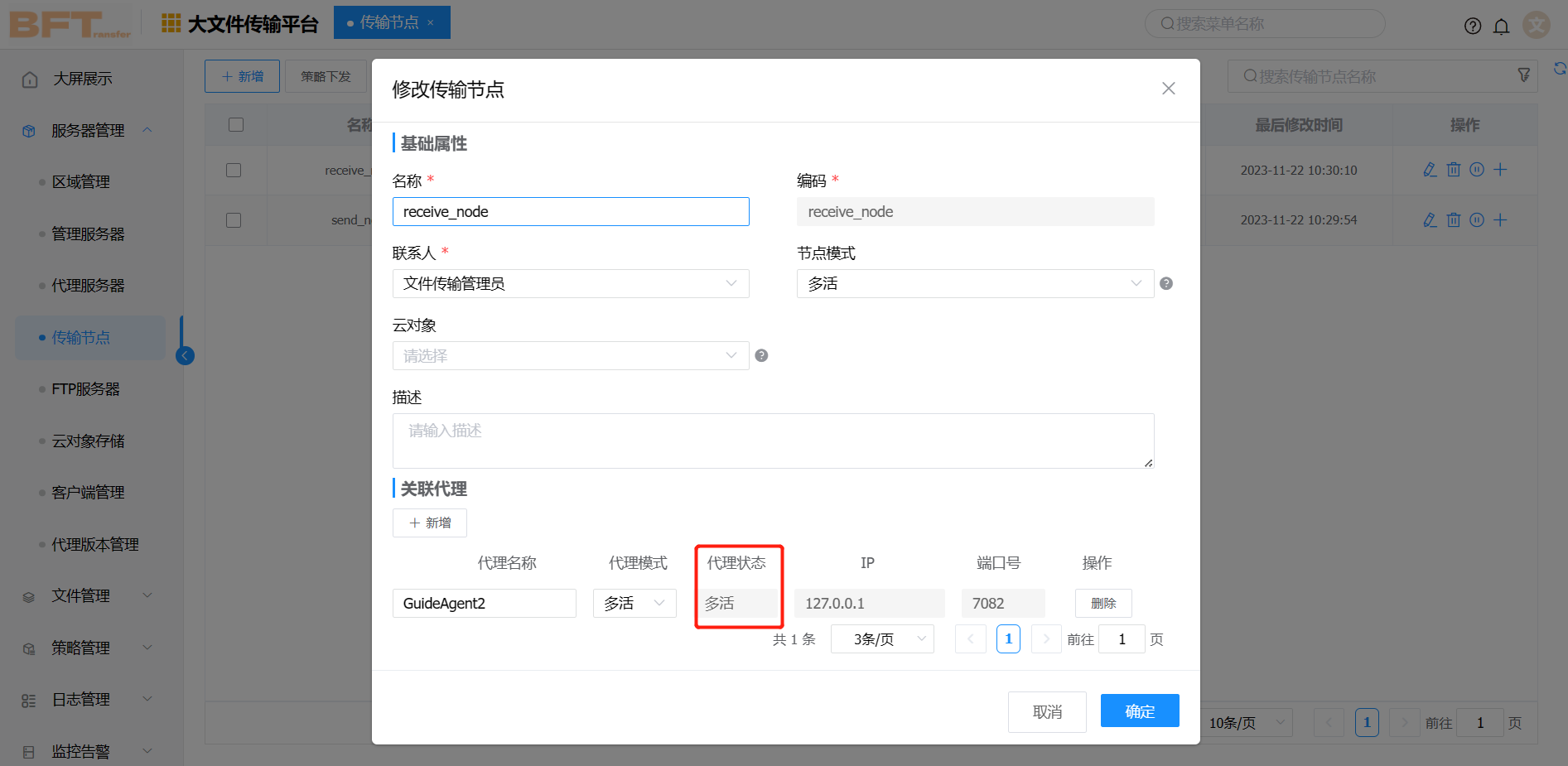Click the edit pencil for receive_node row
Viewport: 1568px width, 766px height.
pyautogui.click(x=1429, y=170)
